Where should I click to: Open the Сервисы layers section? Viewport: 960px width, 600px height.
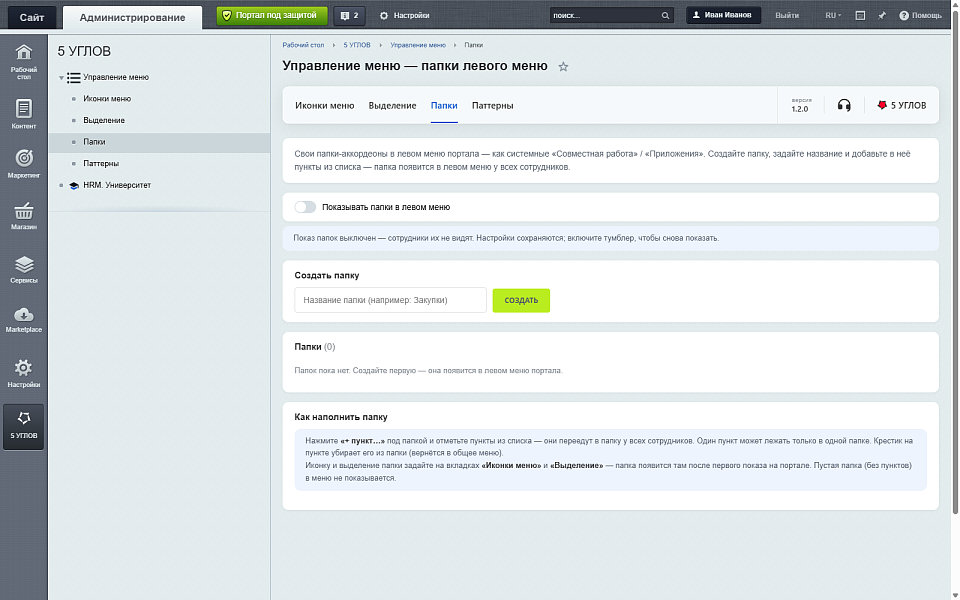(x=24, y=269)
